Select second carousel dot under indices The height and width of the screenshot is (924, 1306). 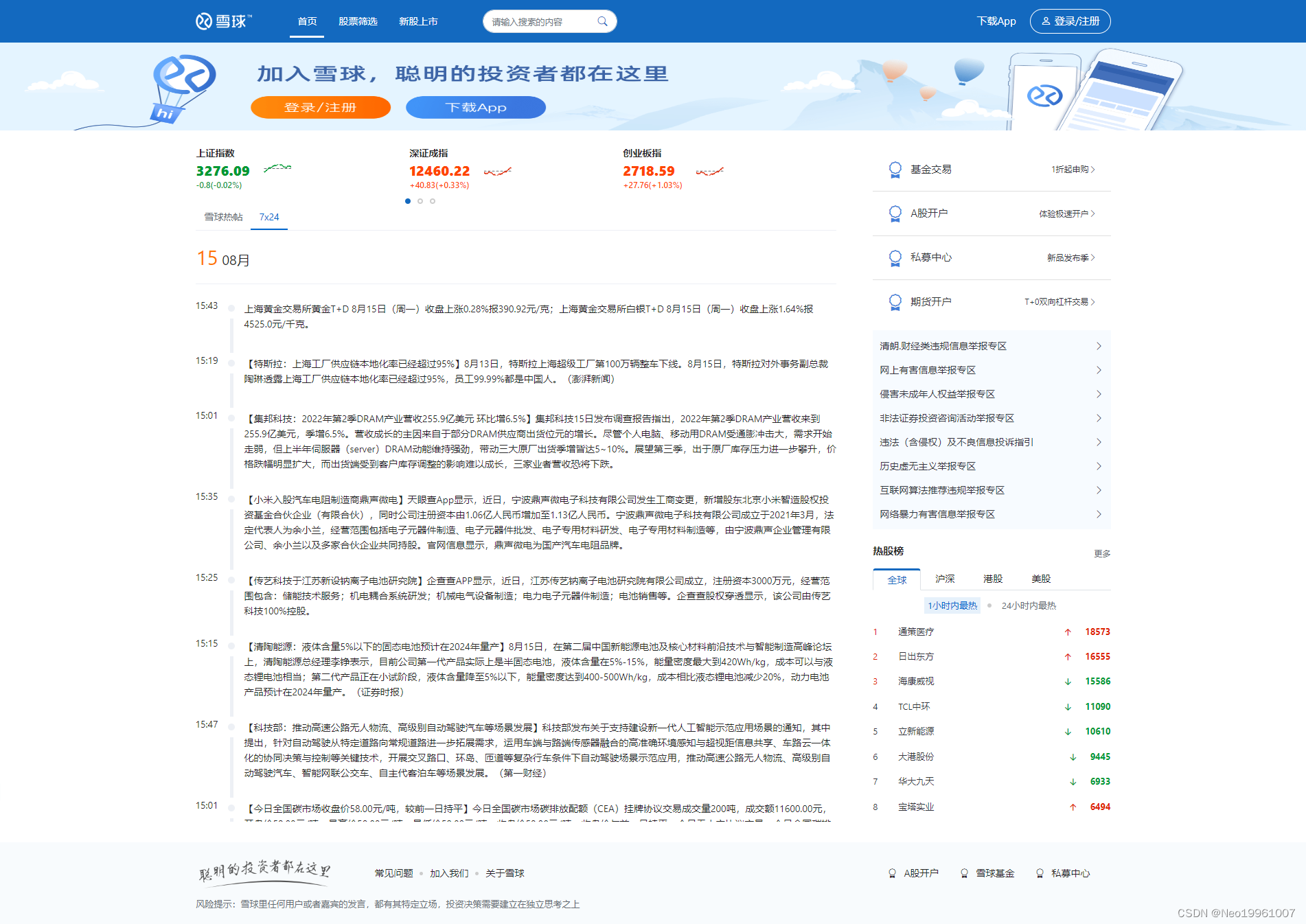420,201
